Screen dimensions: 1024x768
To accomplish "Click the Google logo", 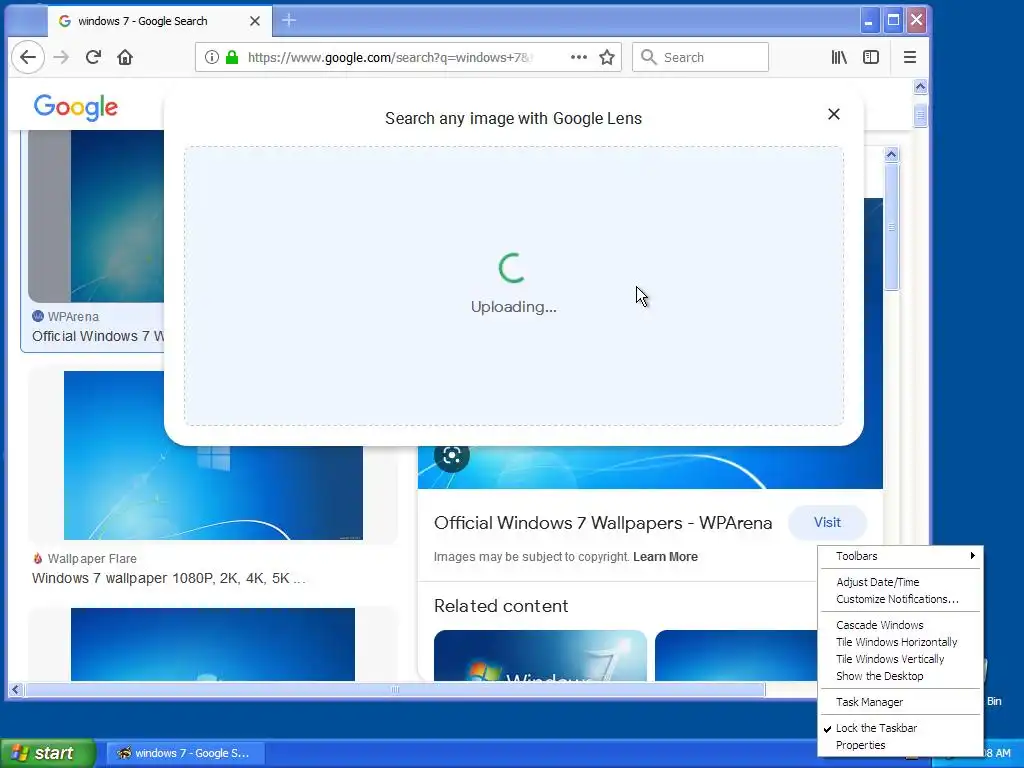I will [76, 107].
